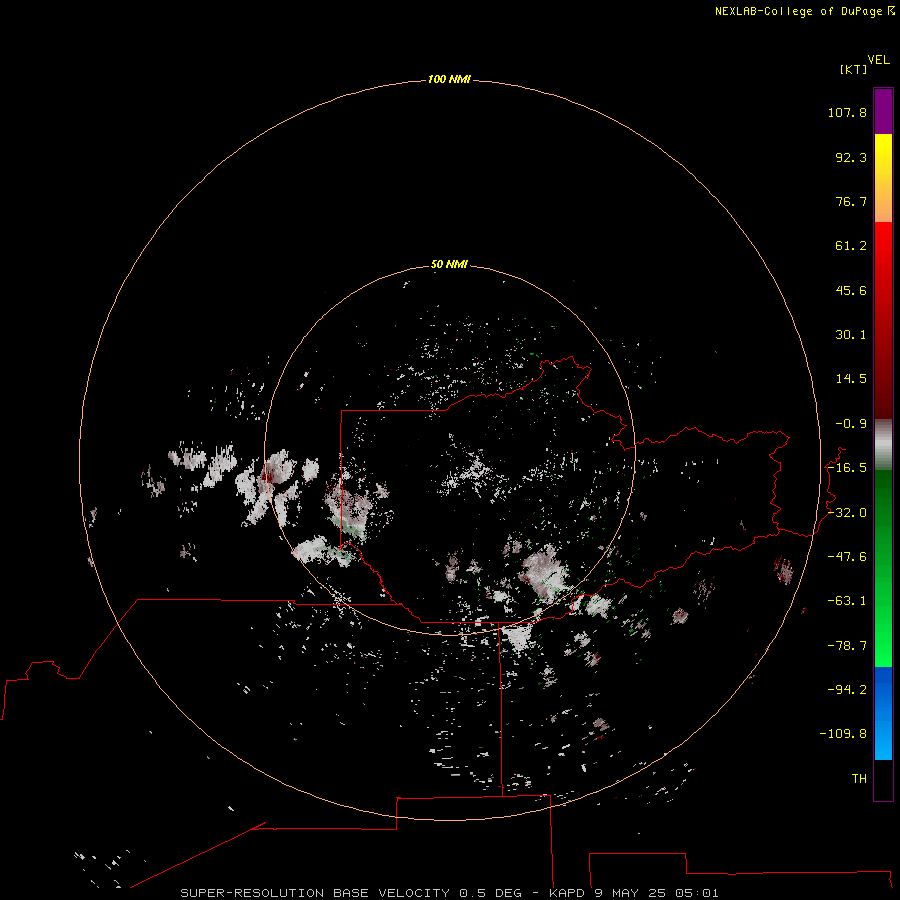Click the -94.2 legend value
The width and height of the screenshot is (900, 900).
(x=847, y=689)
